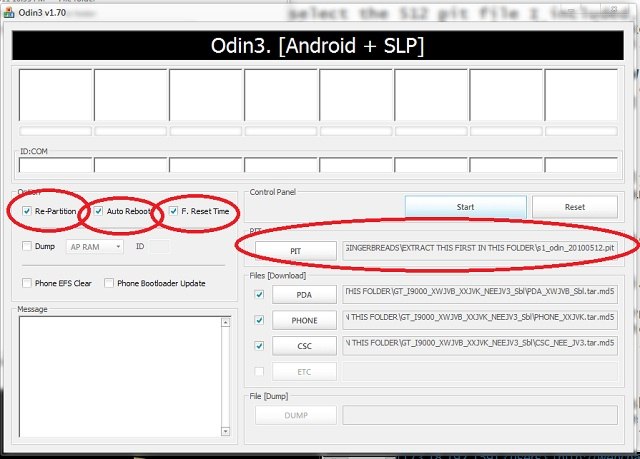
Task: Uncheck the CSC file checkbox
Action: 259,346
